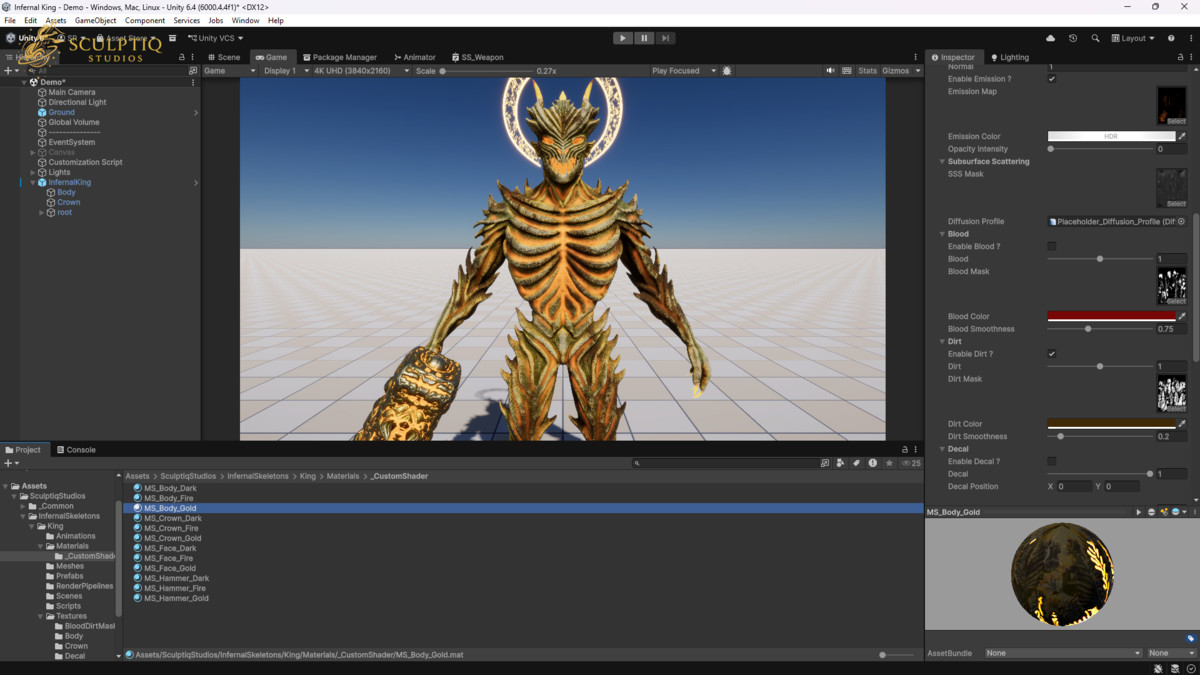Click Search by Type icon in Project
1200x675 pixels.
coord(840,463)
